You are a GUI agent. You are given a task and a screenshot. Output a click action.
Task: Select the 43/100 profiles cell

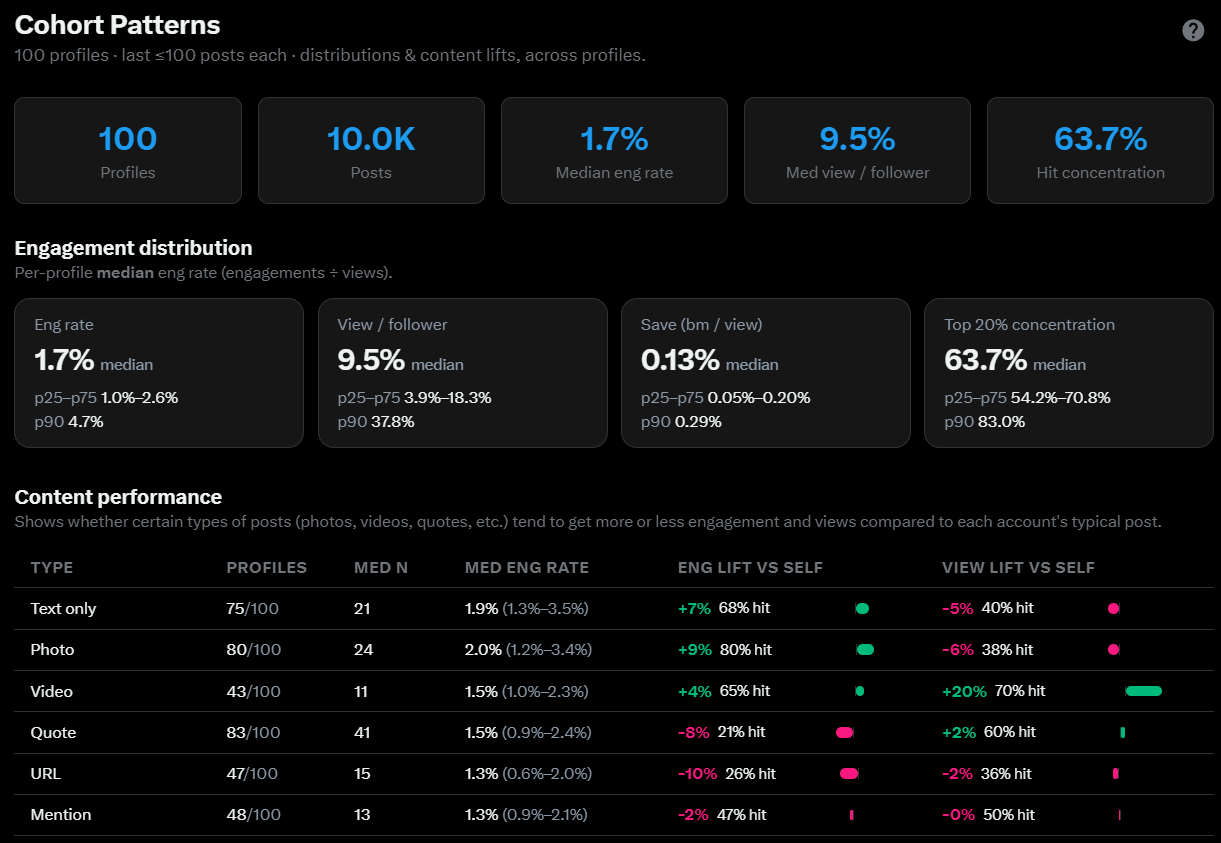253,691
